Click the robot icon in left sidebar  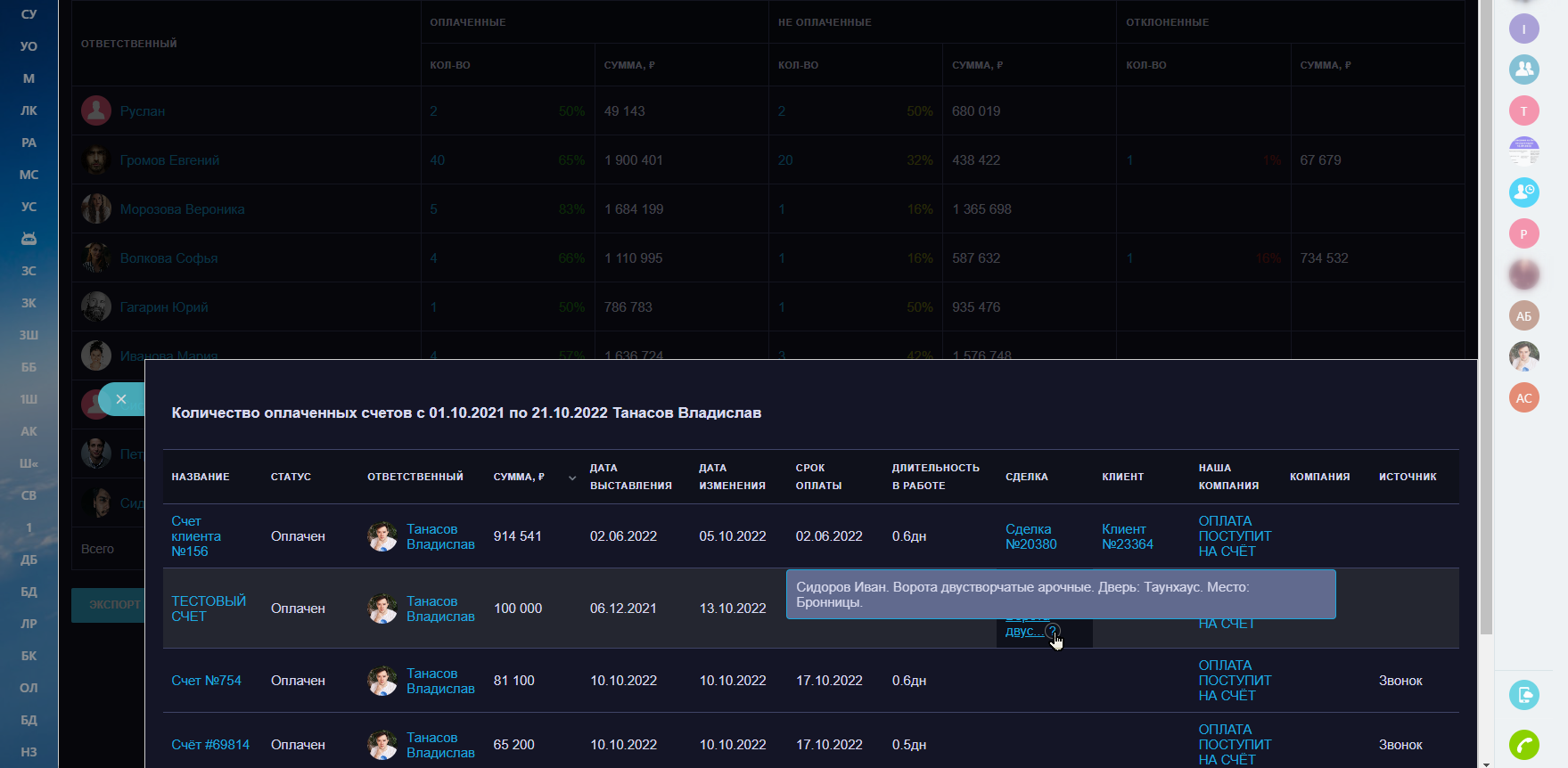[29, 239]
